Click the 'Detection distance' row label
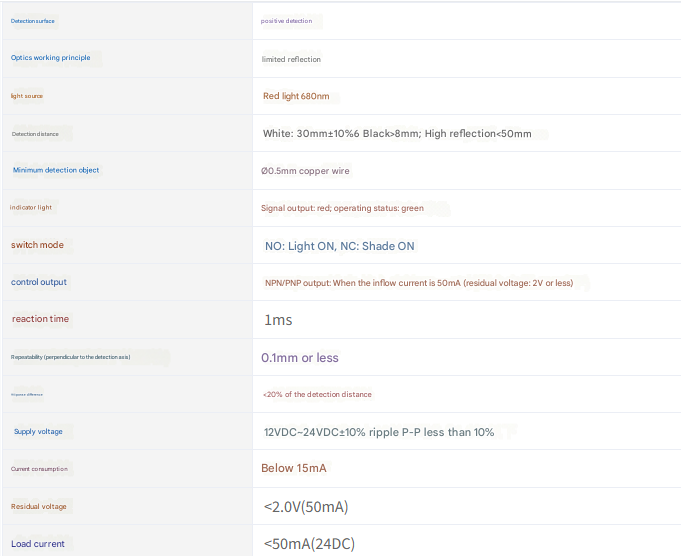The width and height of the screenshot is (681, 556). 36,134
